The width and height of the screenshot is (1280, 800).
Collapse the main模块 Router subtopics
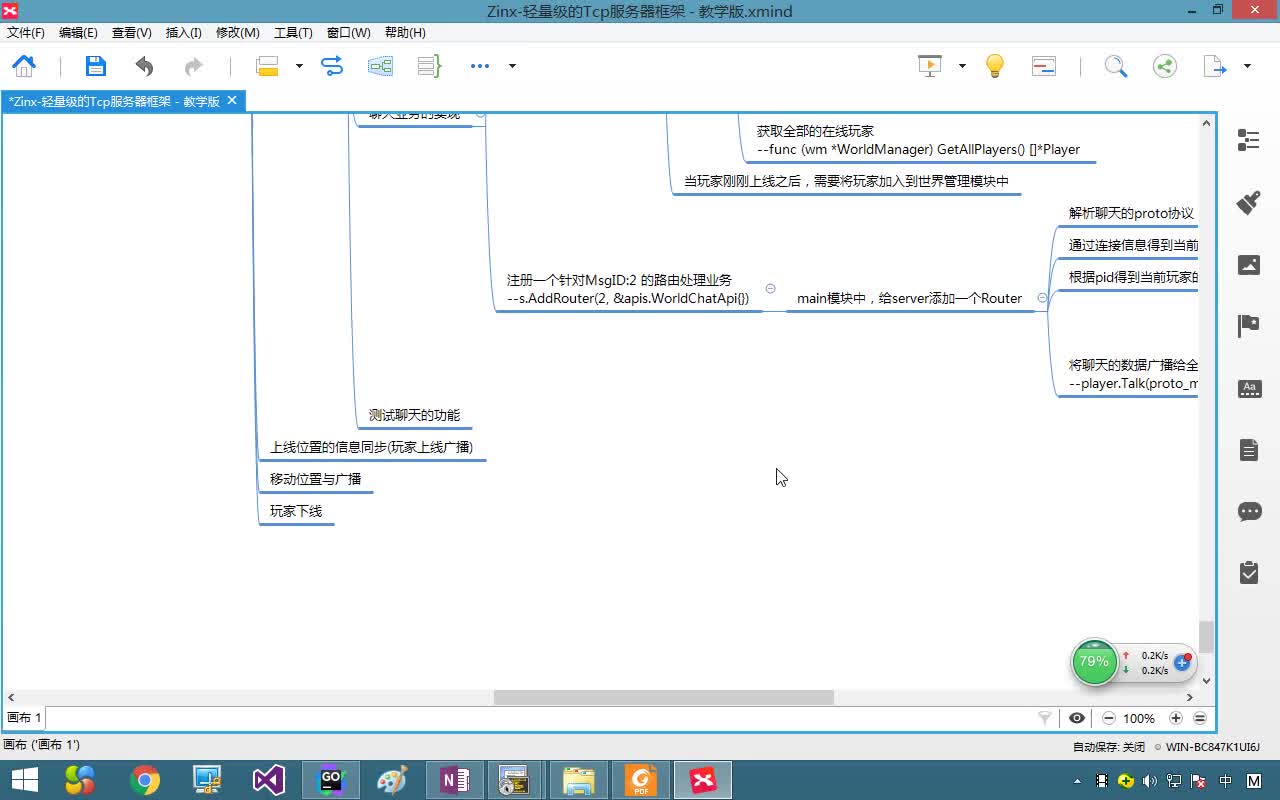click(x=1042, y=298)
